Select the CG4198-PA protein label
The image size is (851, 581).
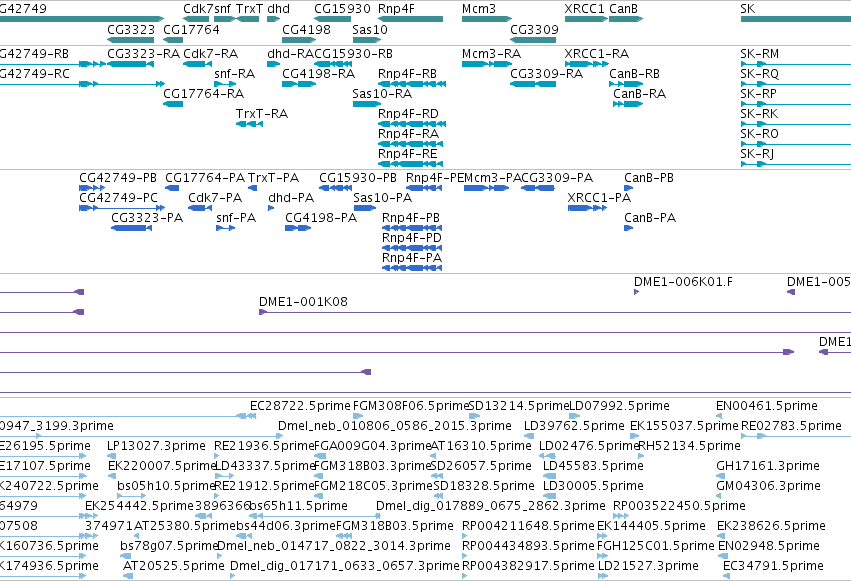(x=321, y=218)
